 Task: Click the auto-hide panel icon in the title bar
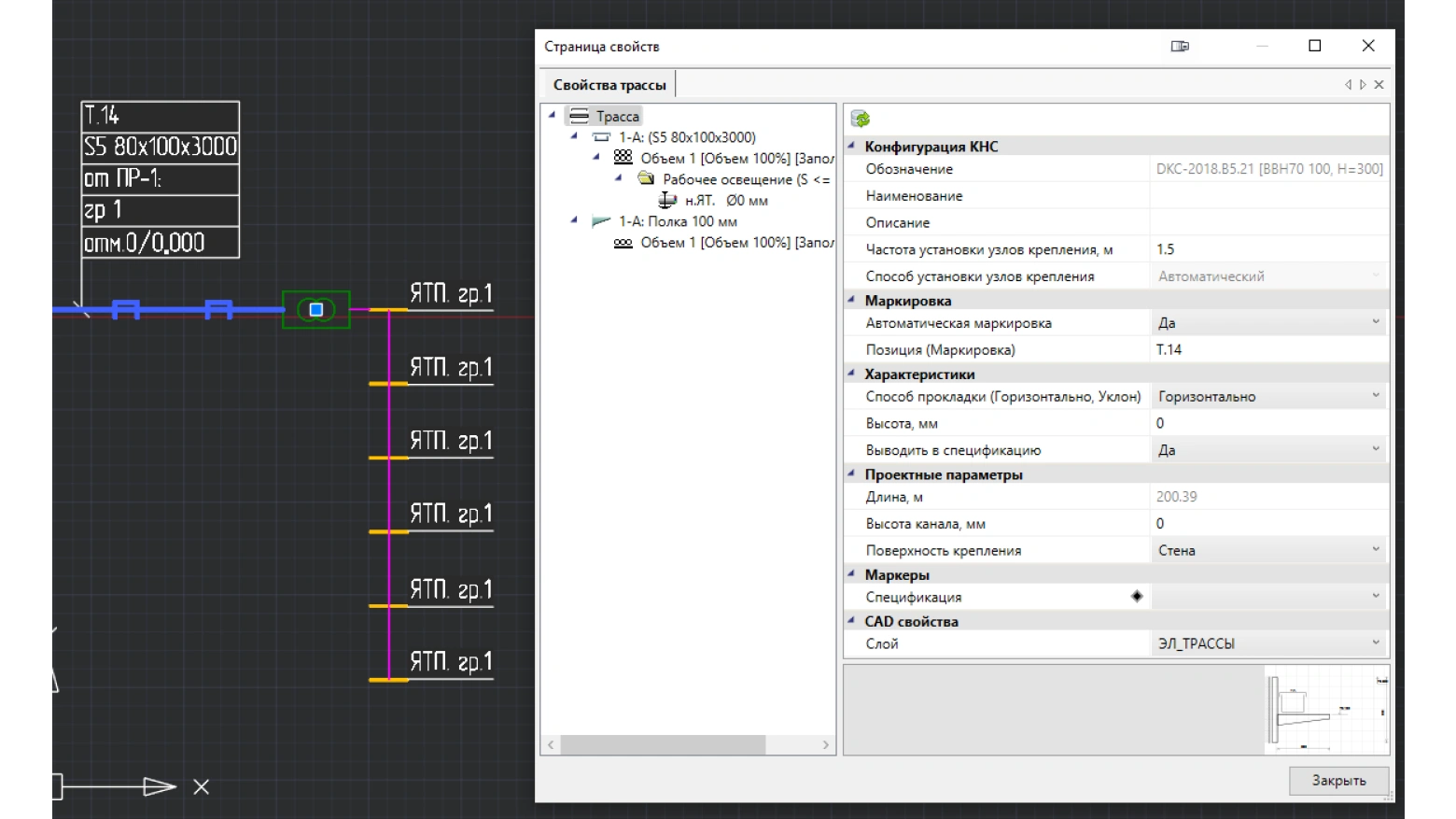[1180, 46]
